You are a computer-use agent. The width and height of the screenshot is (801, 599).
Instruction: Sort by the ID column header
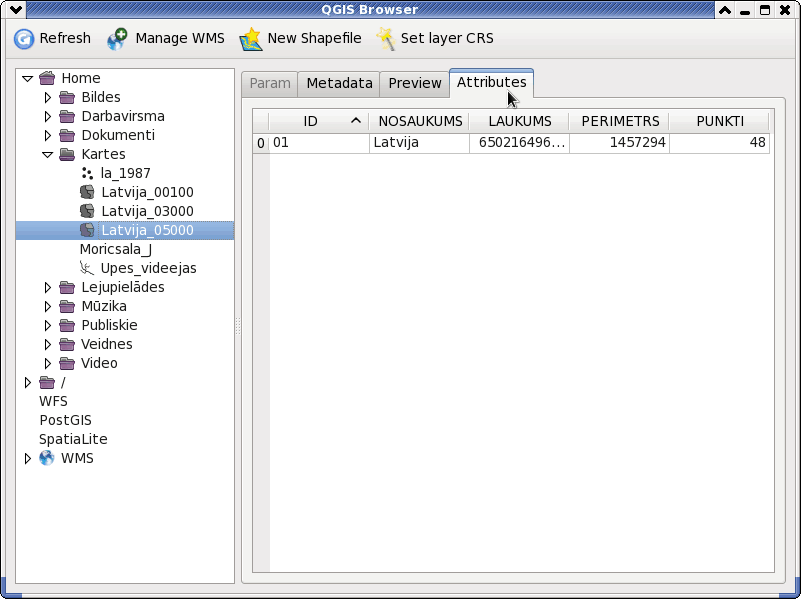[318, 122]
